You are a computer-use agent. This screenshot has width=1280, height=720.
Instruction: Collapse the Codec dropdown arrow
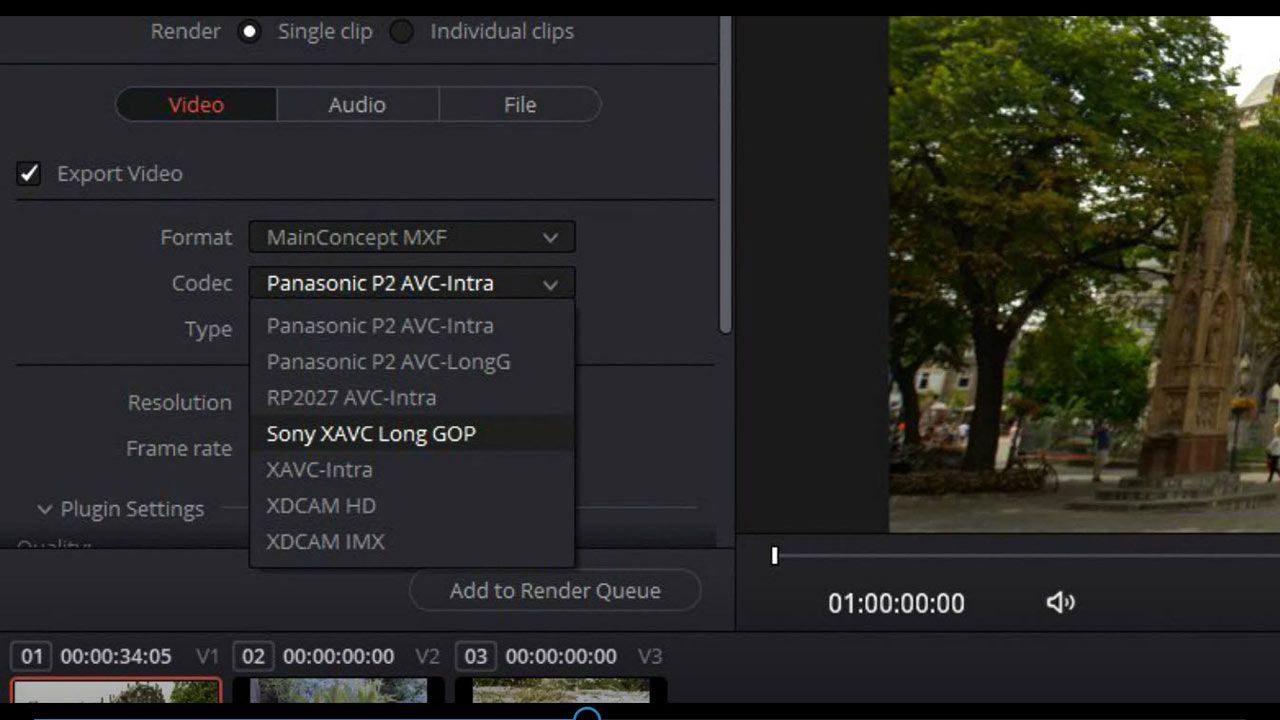[550, 284]
